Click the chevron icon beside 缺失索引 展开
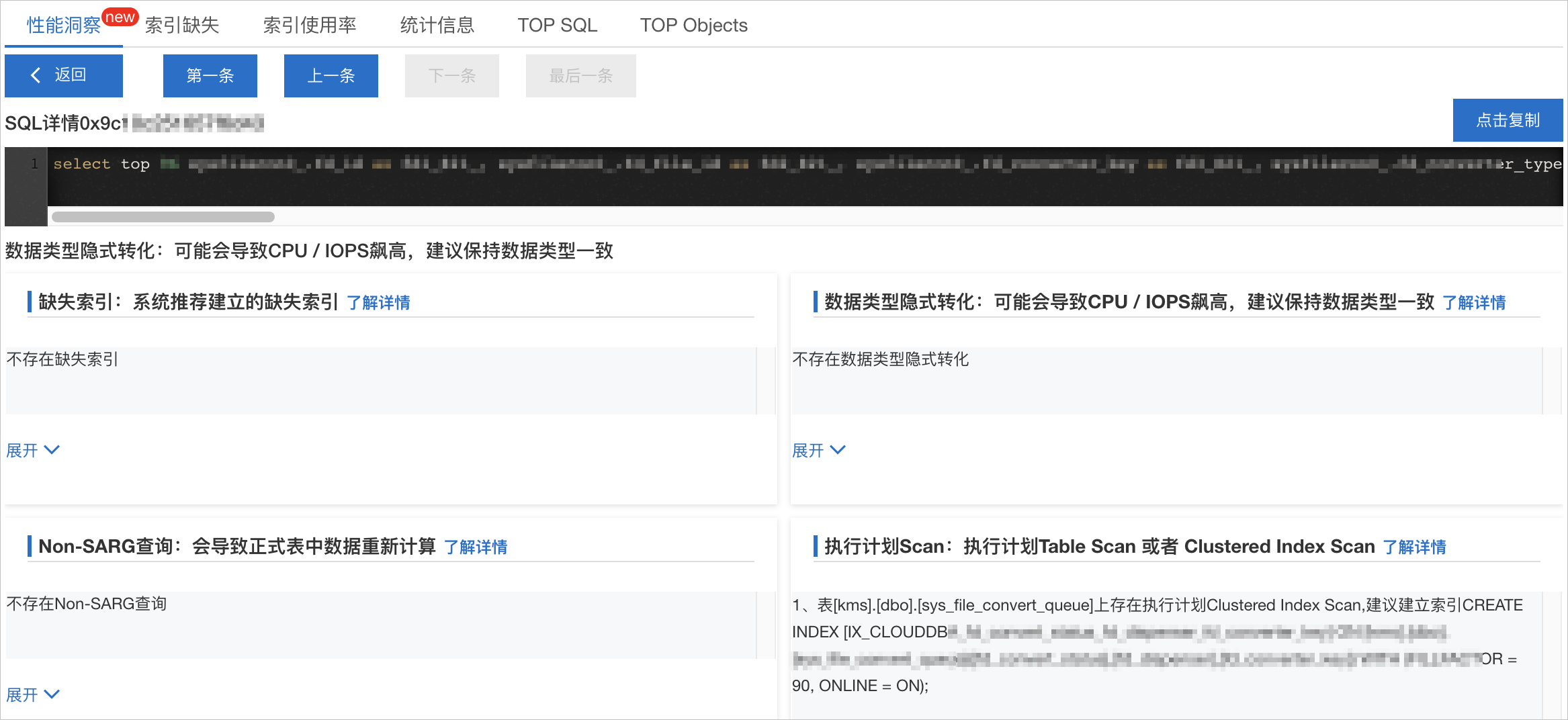Screen dimensions: 1568x720 [53, 450]
